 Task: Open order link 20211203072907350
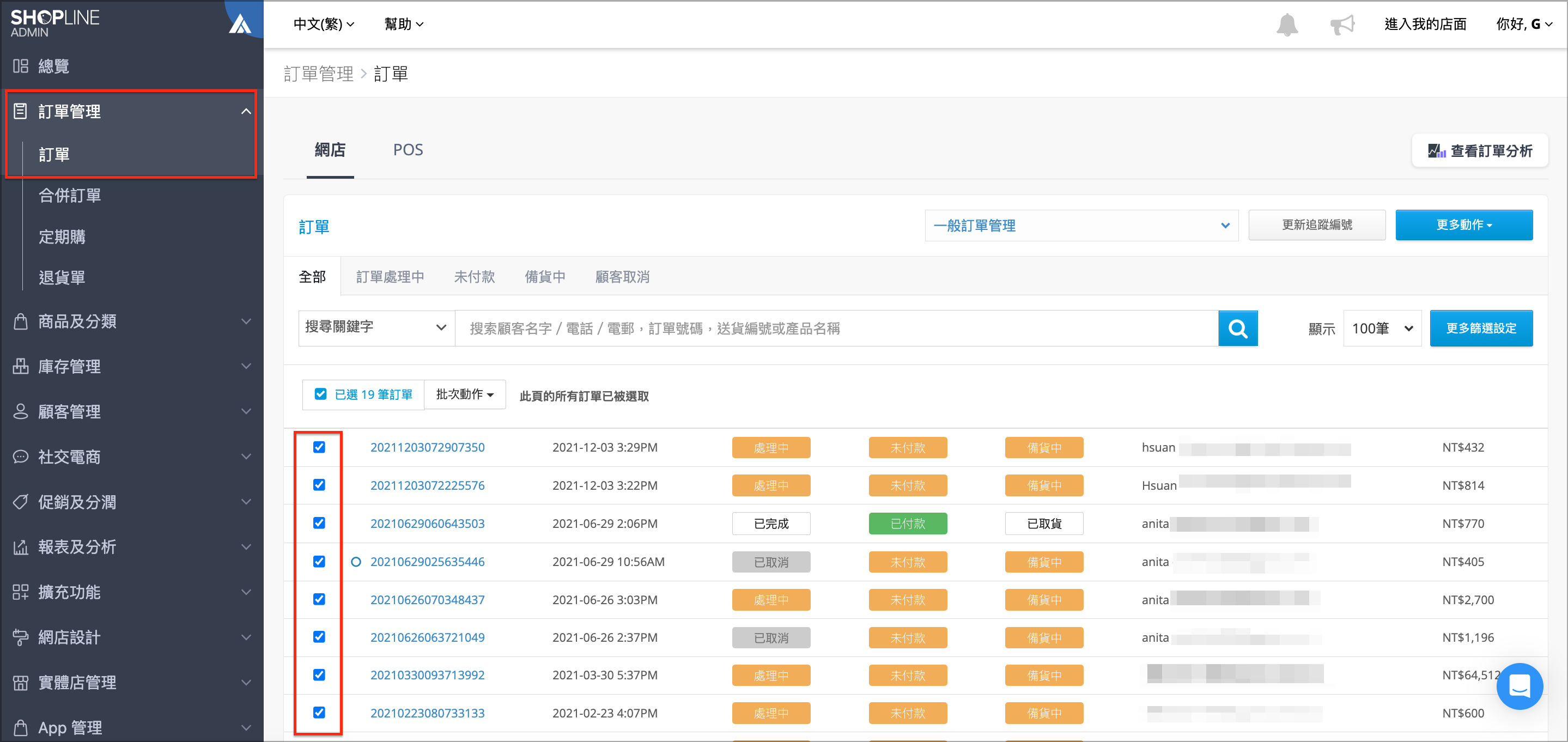click(x=427, y=447)
